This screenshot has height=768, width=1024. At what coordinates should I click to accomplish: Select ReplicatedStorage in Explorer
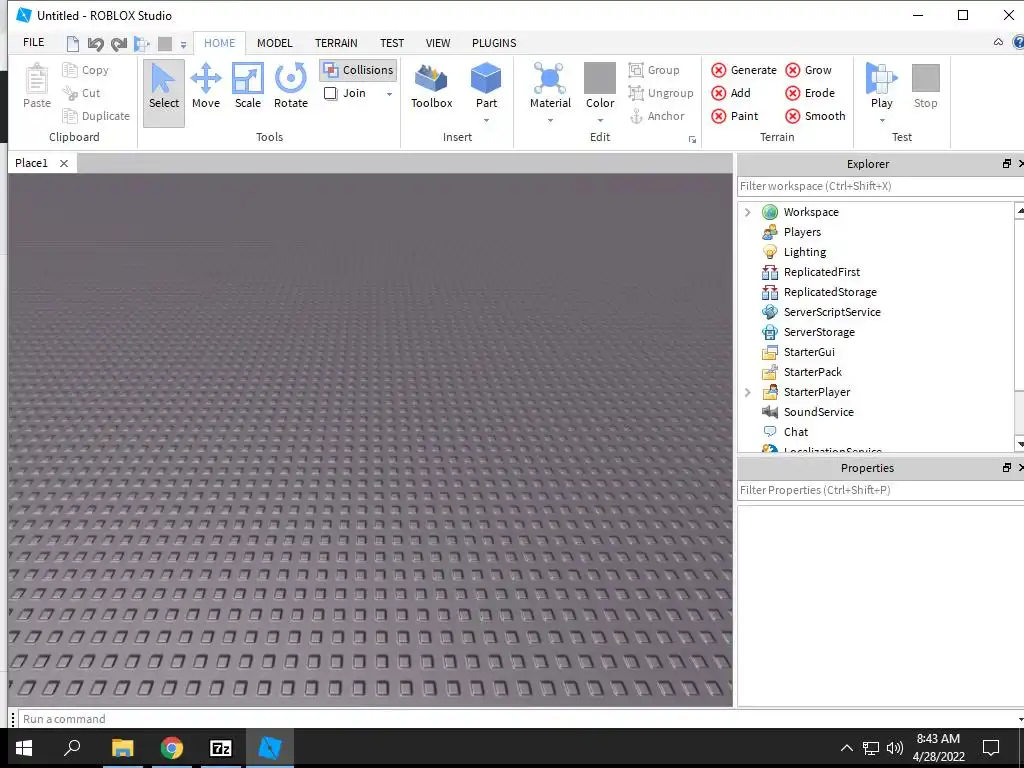tap(830, 292)
